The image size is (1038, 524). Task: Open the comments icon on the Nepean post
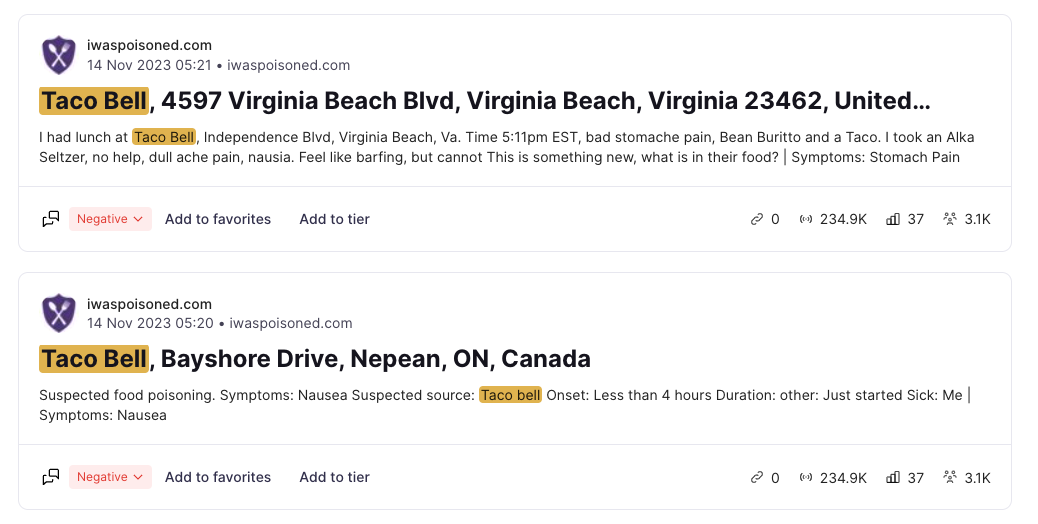[x=51, y=477]
